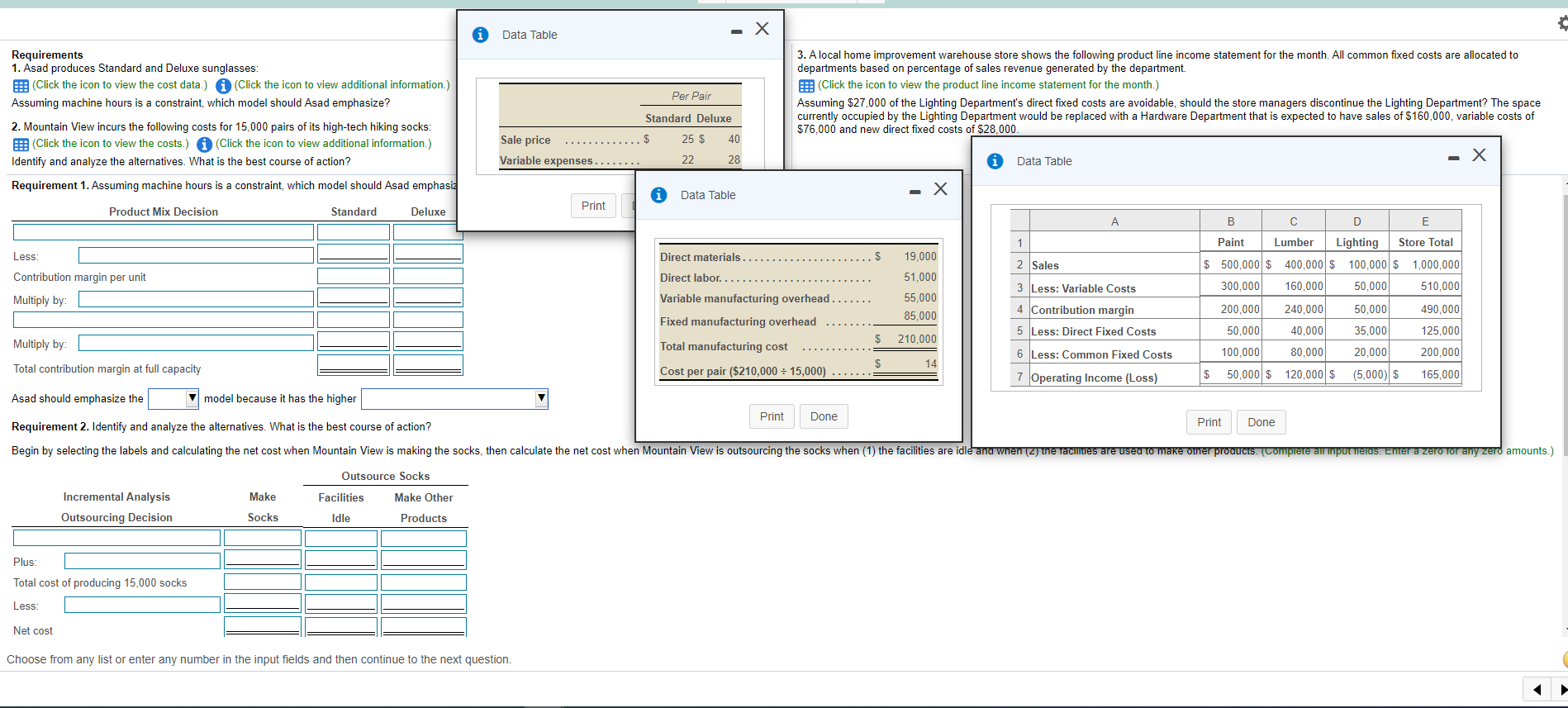Minimize the manufacturing cost Data Table dialog
This screenshot has width=1568, height=708.
pyautogui.click(x=915, y=192)
